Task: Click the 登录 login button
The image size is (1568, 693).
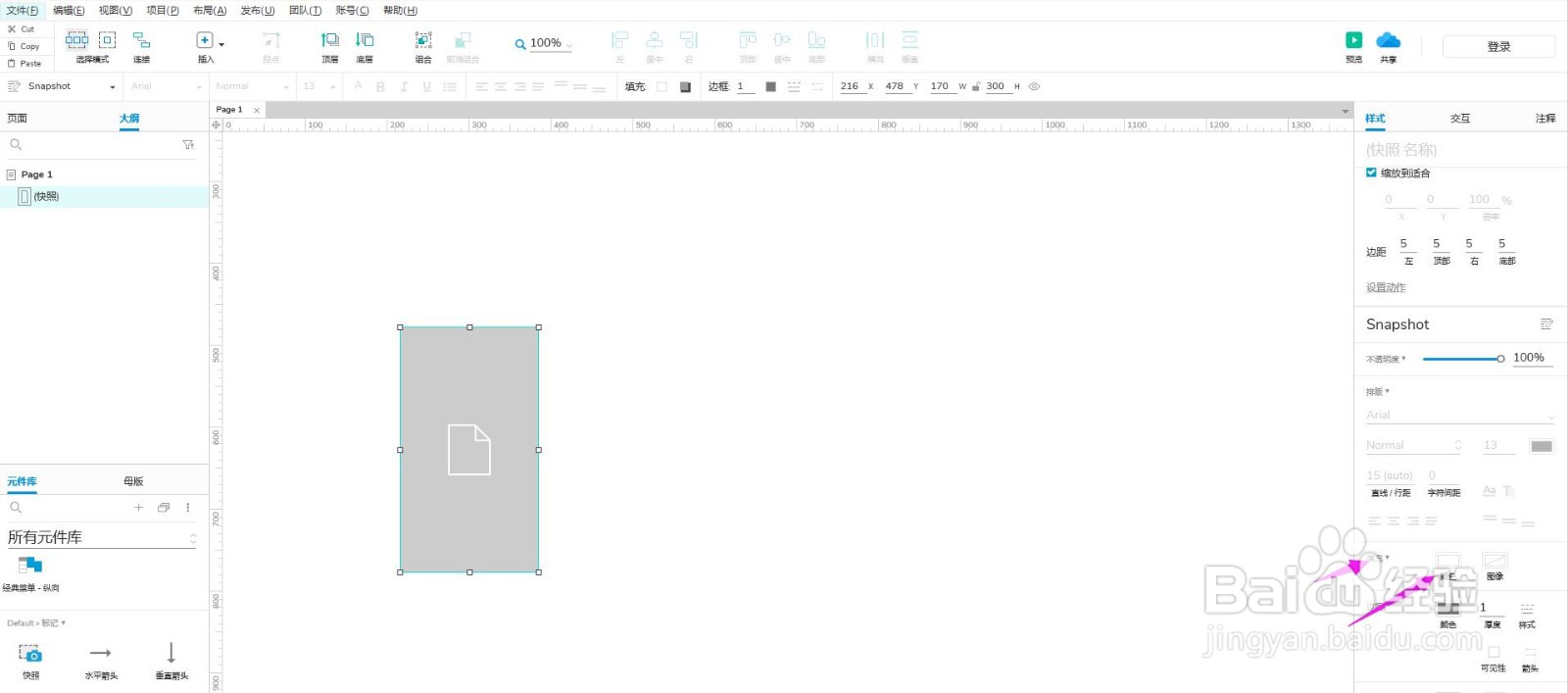Action: tap(1498, 46)
